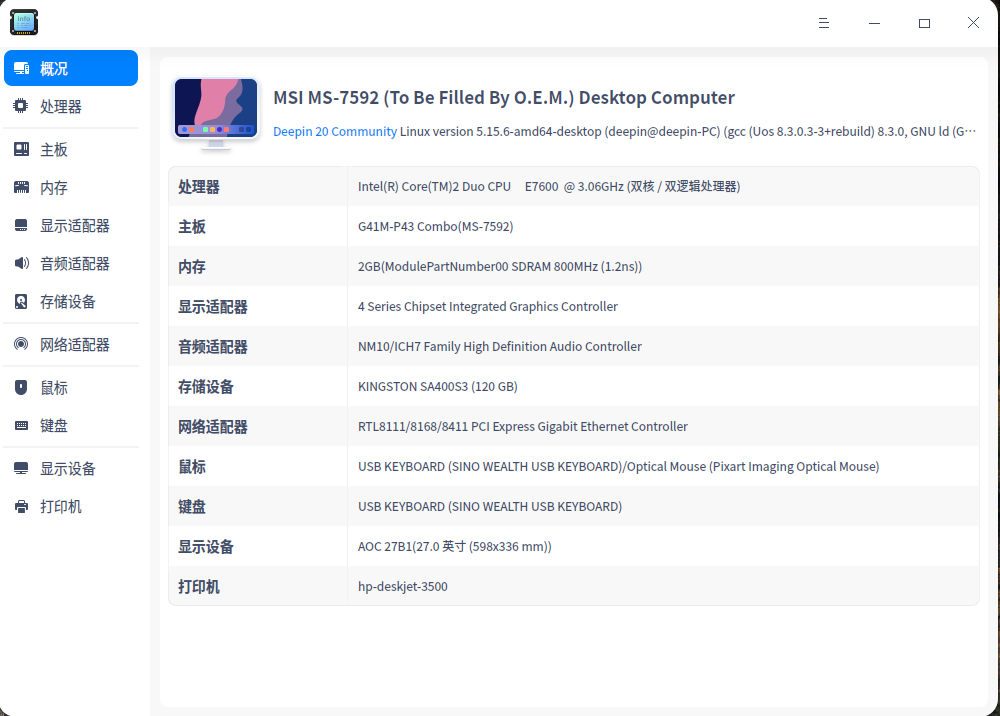The width and height of the screenshot is (1000, 716).
Task: Click the 显示设备 row label in table
Action: (205, 547)
